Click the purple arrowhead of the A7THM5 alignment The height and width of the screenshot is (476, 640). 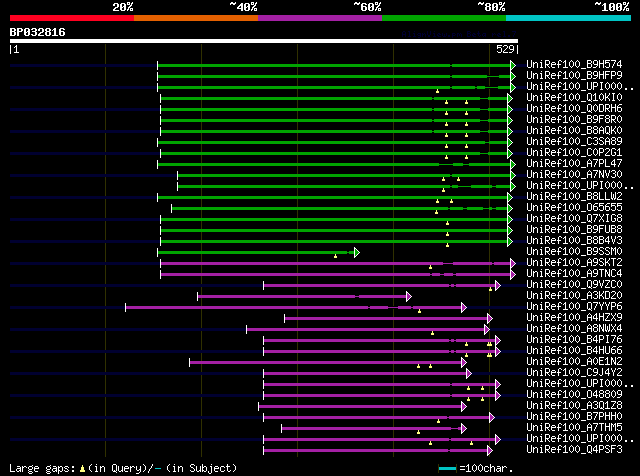click(464, 429)
